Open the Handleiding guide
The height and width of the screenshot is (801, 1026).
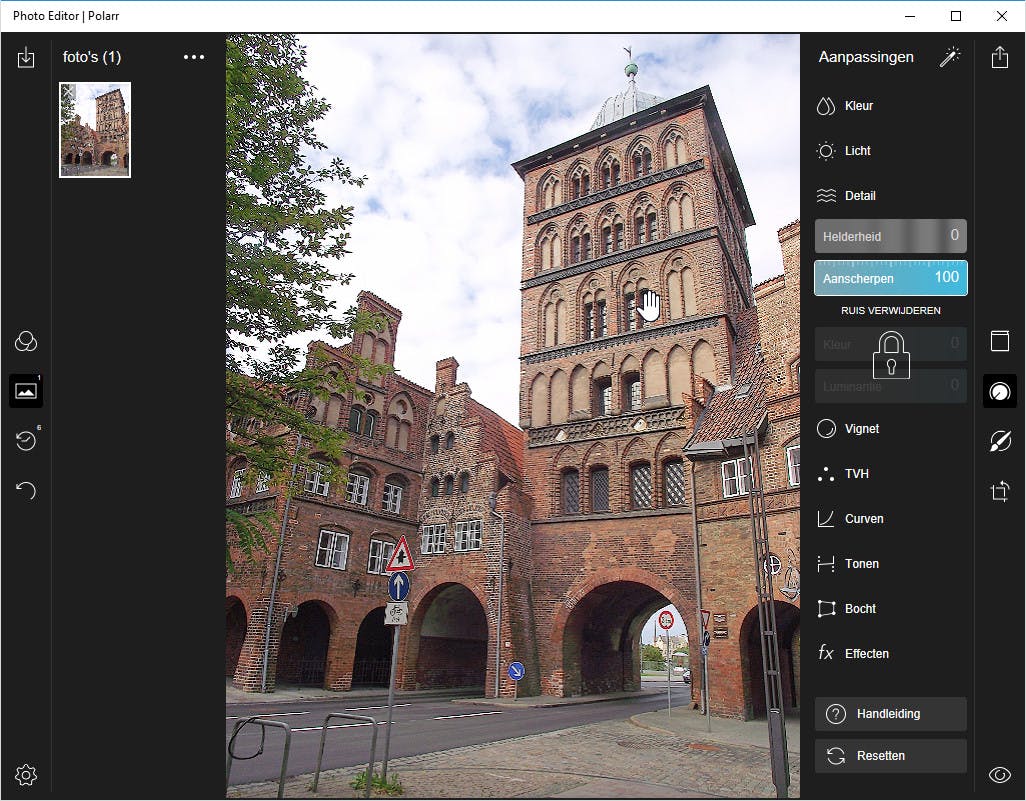(x=890, y=713)
